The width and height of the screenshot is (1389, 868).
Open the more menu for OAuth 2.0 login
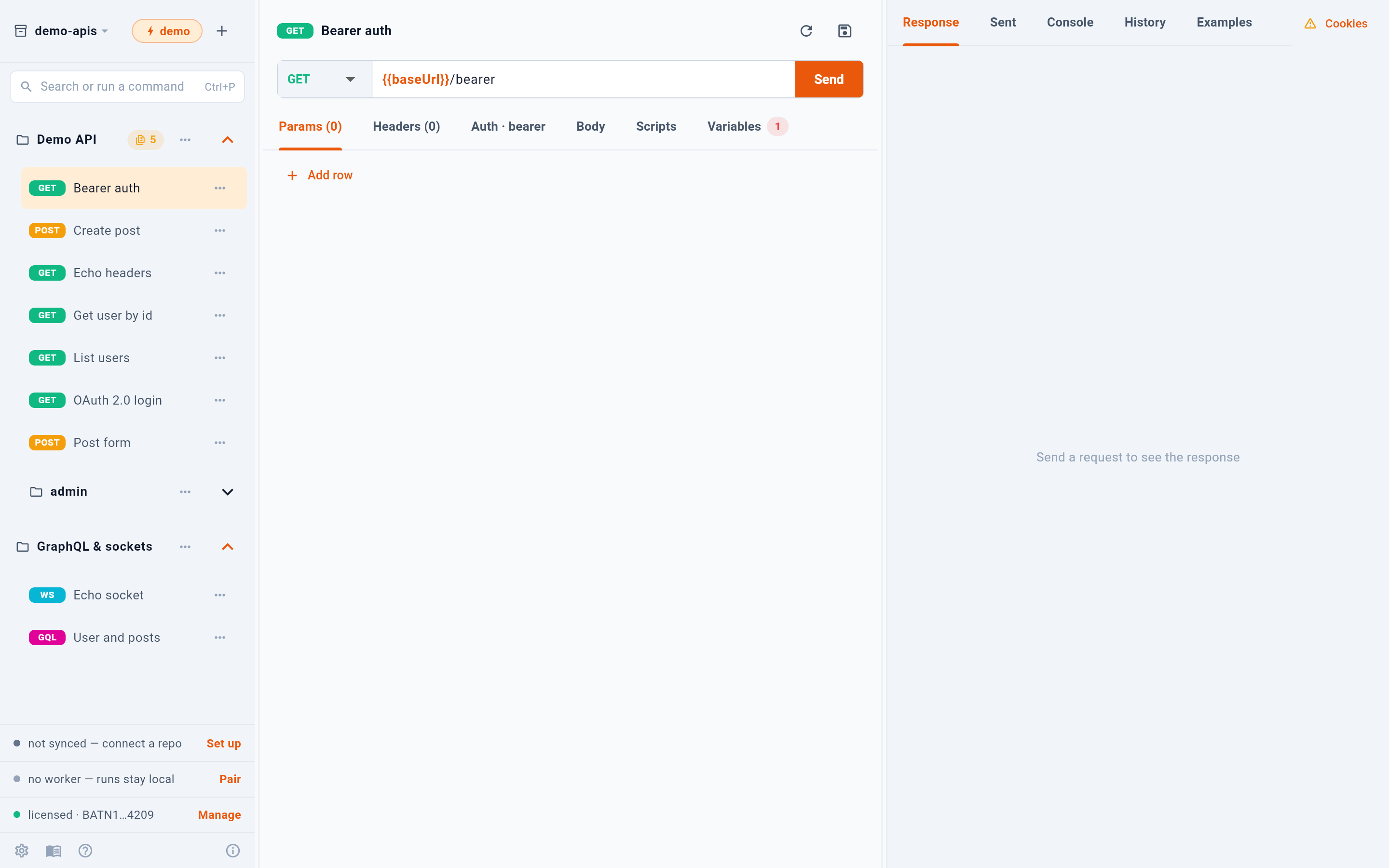click(x=220, y=401)
